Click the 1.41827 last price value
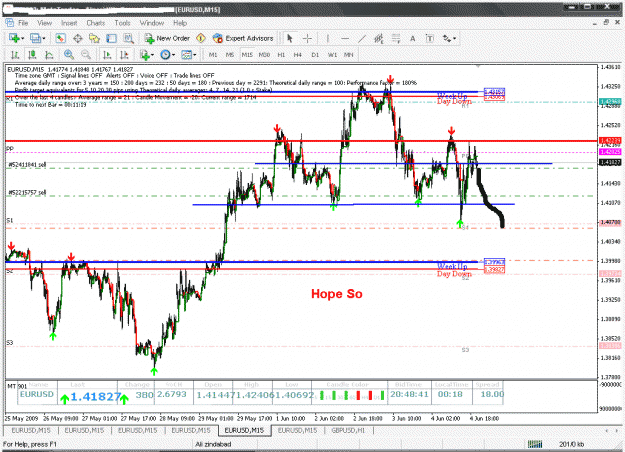Image resolution: width=625 pixels, height=452 pixels. (x=96, y=397)
